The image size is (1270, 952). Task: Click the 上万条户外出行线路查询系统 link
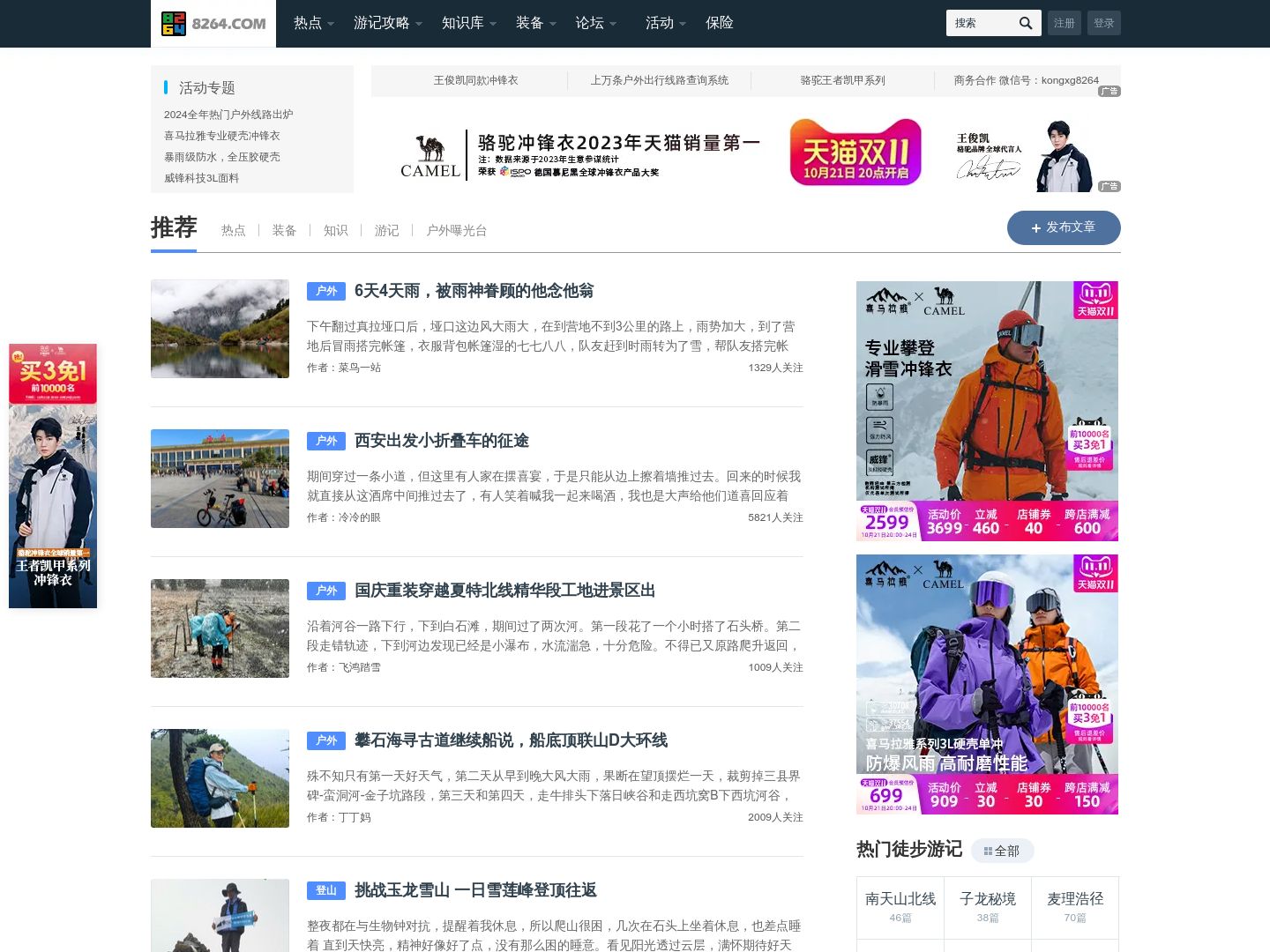tap(660, 80)
